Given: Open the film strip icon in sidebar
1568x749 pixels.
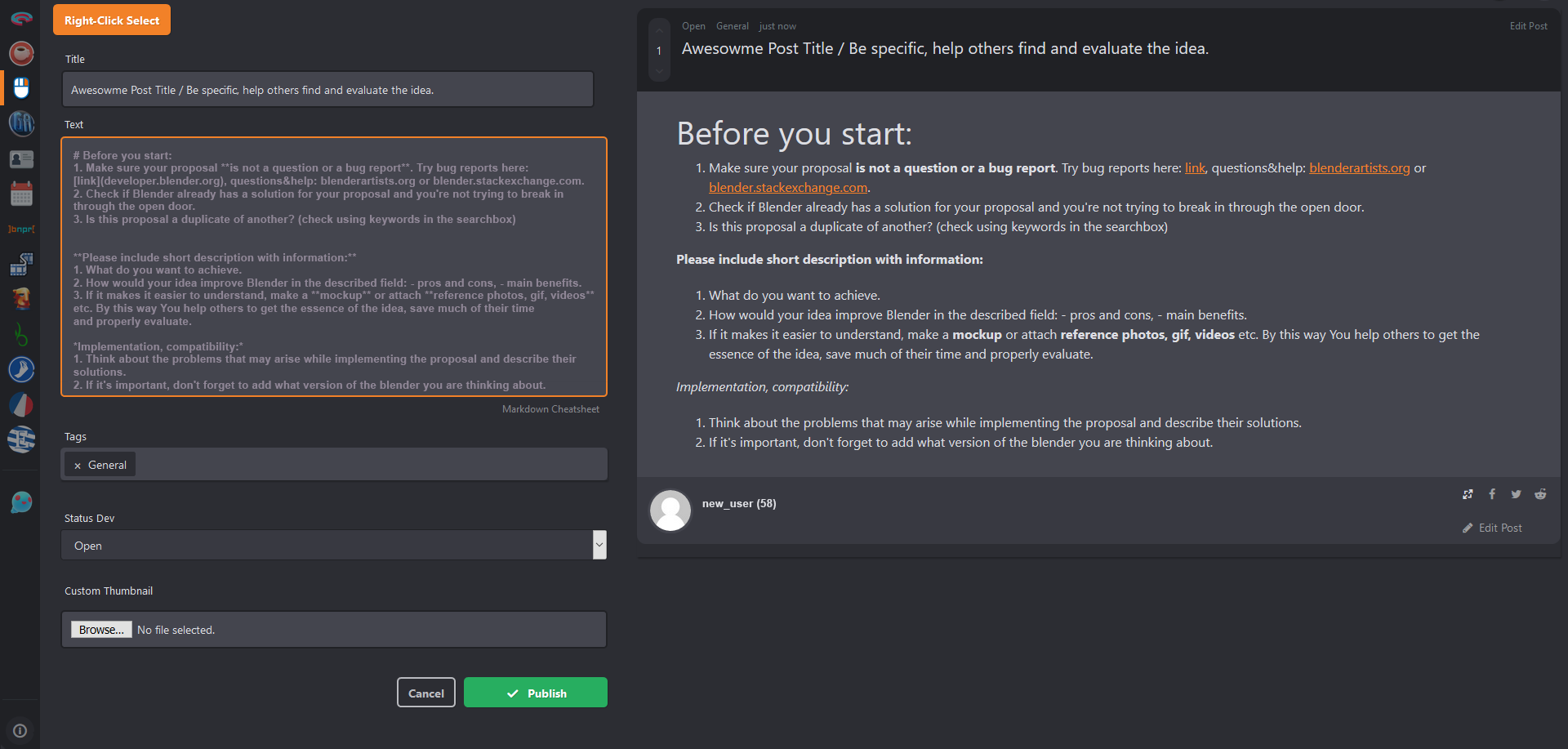Looking at the screenshot, I should pyautogui.click(x=21, y=264).
